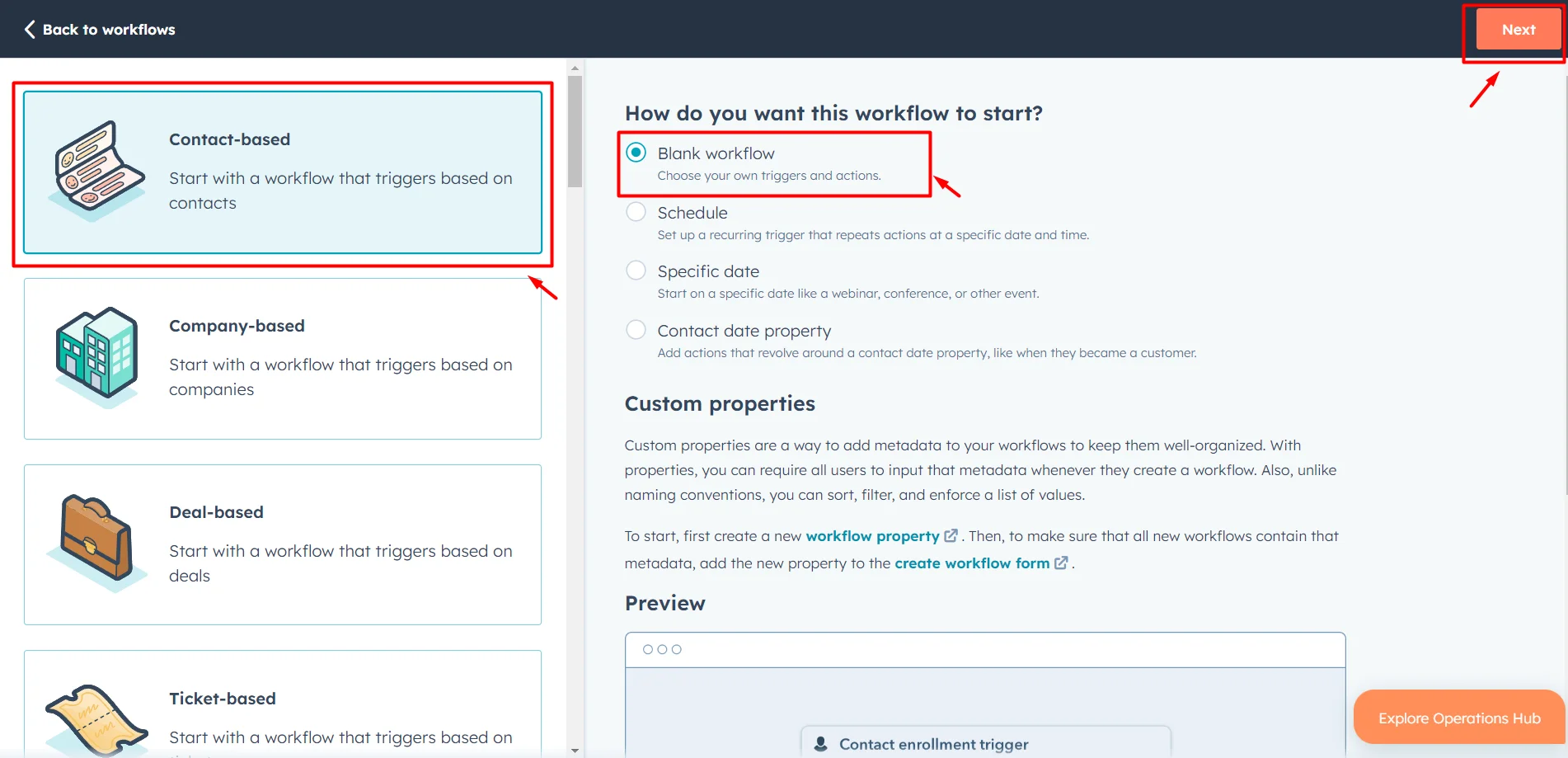Click the contact person icon in enrollment trigger preview
Screen dimensions: 1568x758
click(820, 743)
